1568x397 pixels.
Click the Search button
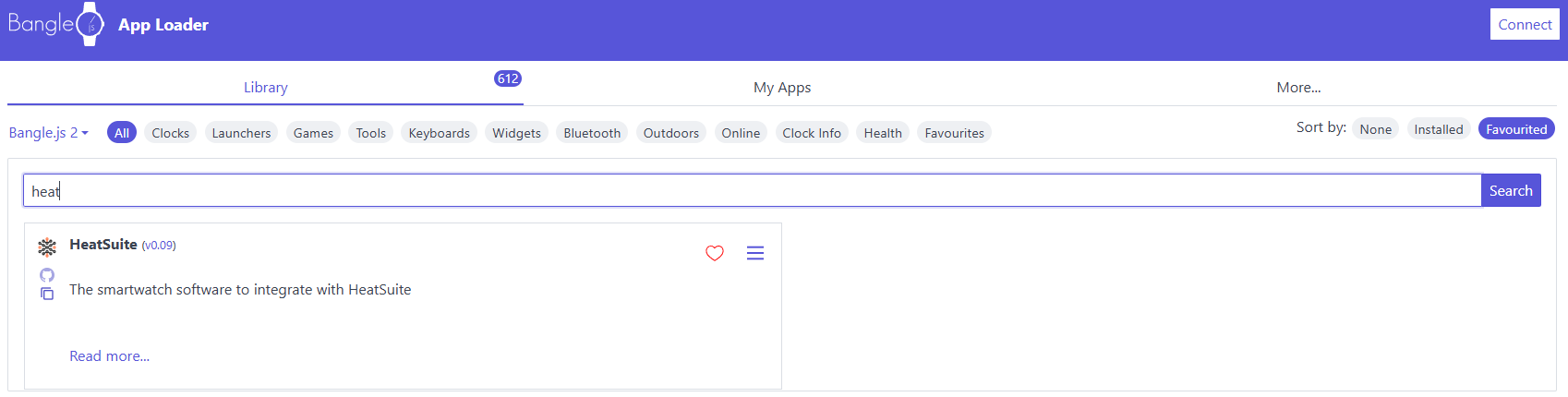(x=1511, y=190)
